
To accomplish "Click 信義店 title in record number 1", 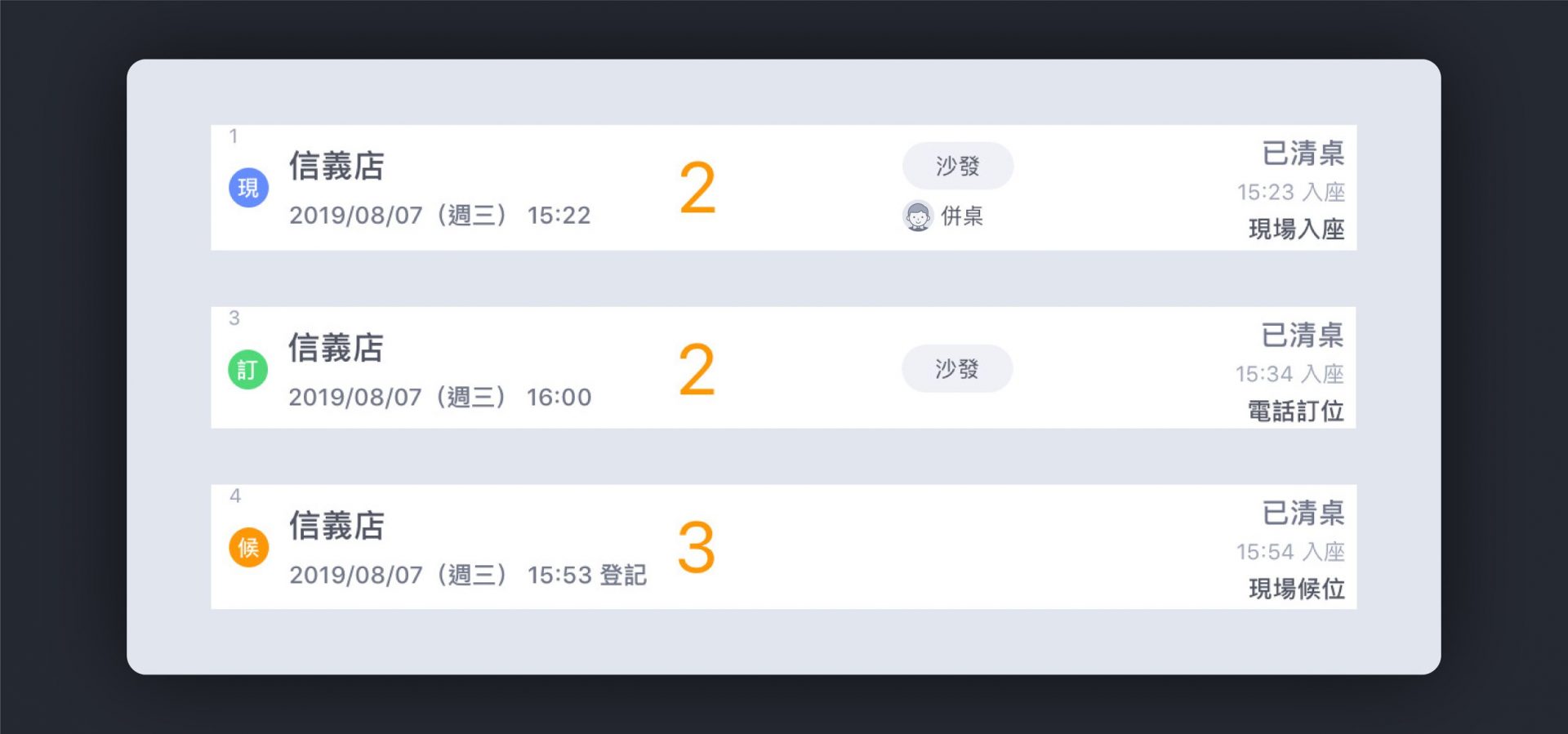I will [336, 166].
